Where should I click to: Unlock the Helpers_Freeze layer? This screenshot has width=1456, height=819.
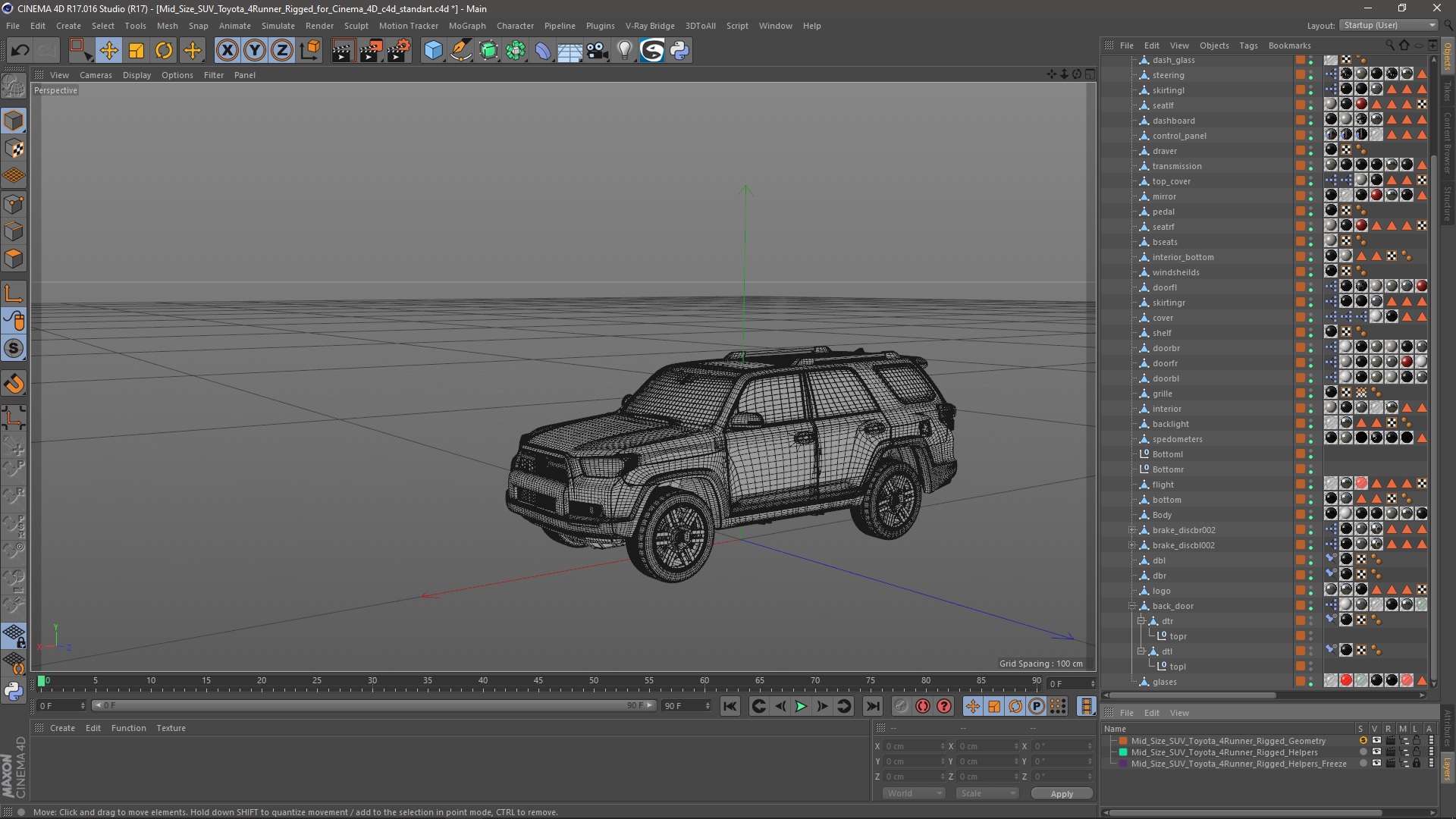click(1416, 764)
